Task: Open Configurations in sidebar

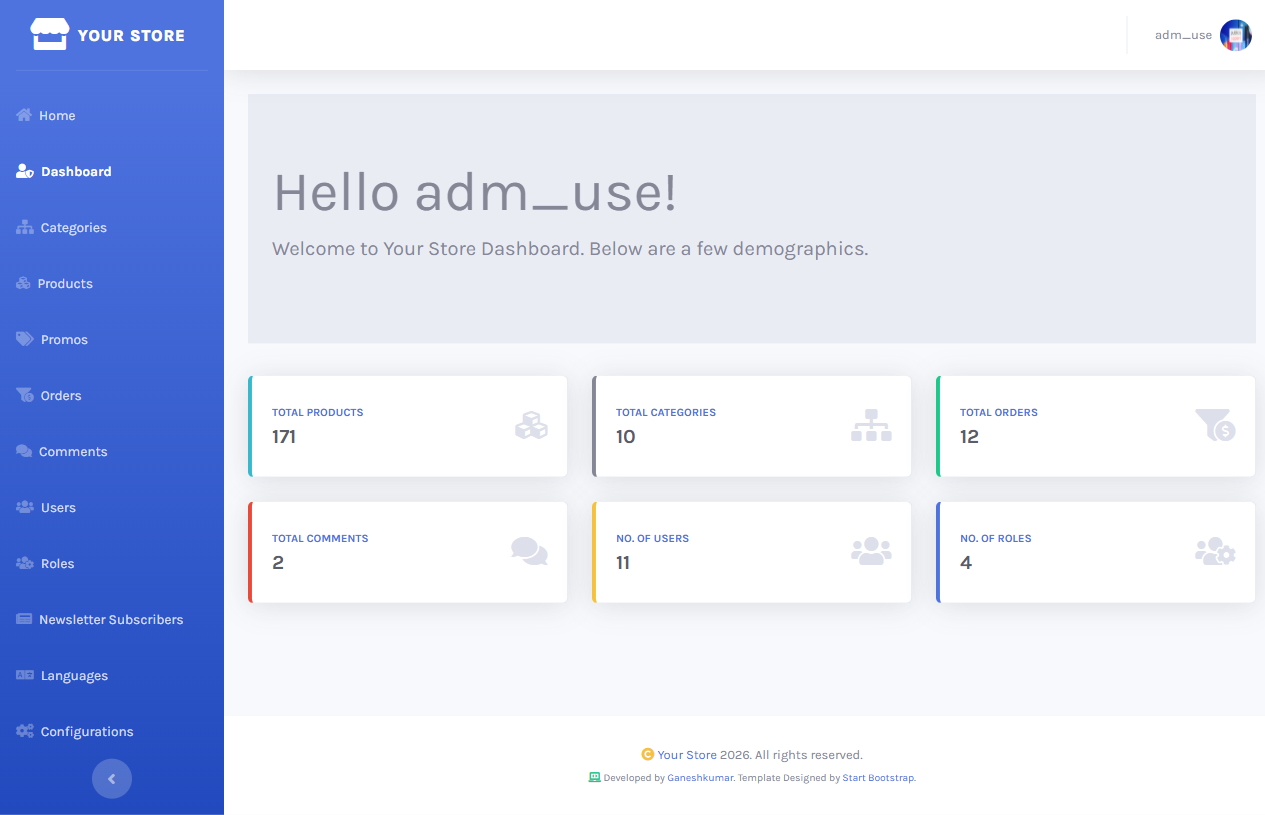Action: pos(112,731)
